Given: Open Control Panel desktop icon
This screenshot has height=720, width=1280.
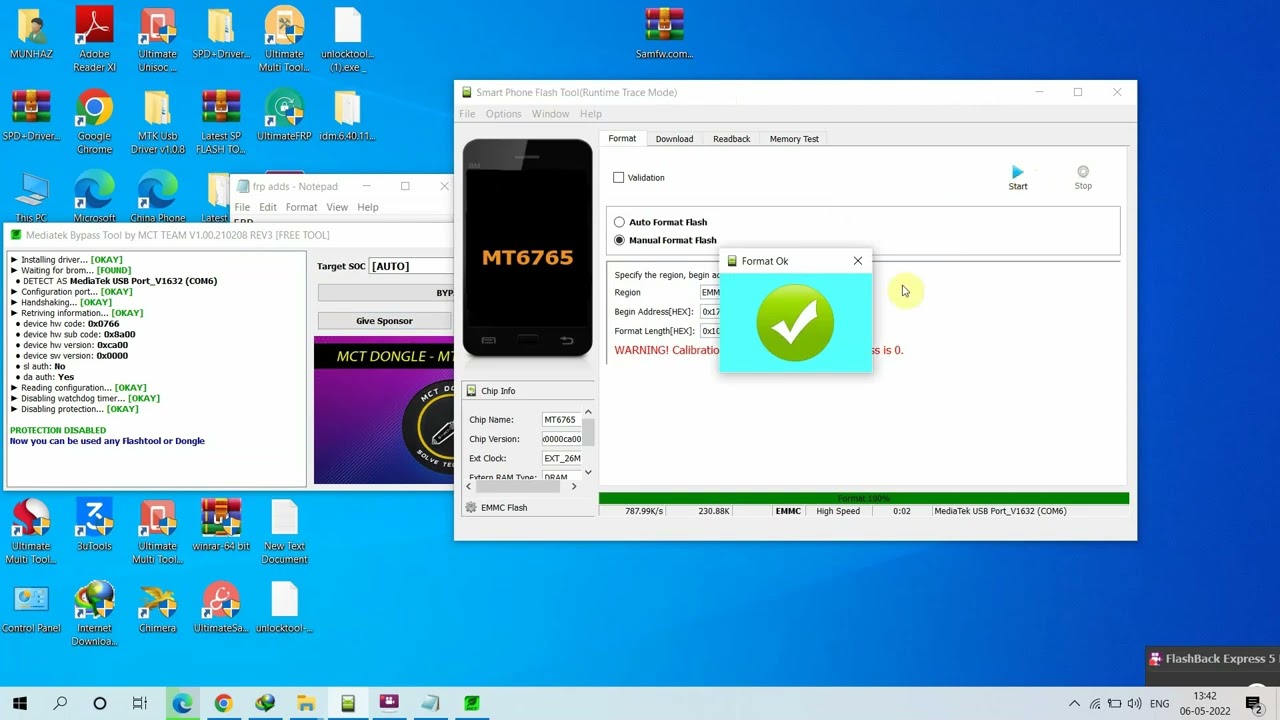Looking at the screenshot, I should coord(31,608).
